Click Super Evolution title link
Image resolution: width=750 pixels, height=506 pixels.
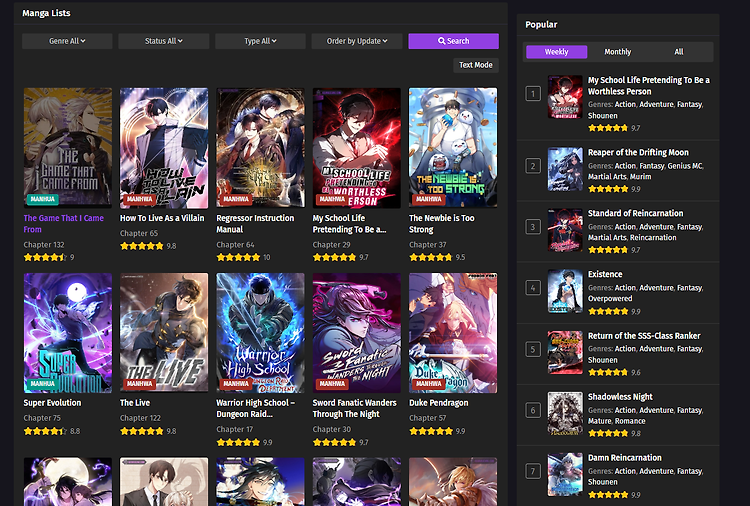click(x=52, y=403)
